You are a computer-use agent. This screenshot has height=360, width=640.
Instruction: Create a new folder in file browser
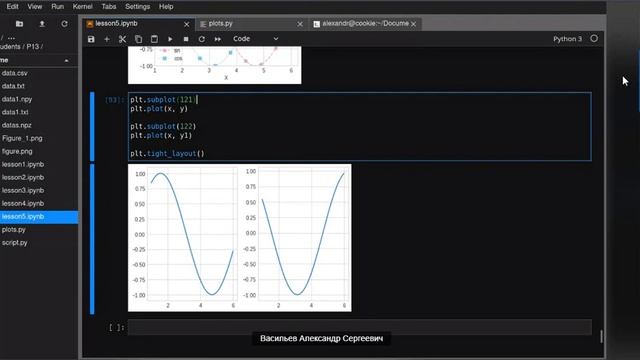pyautogui.click(x=19, y=24)
